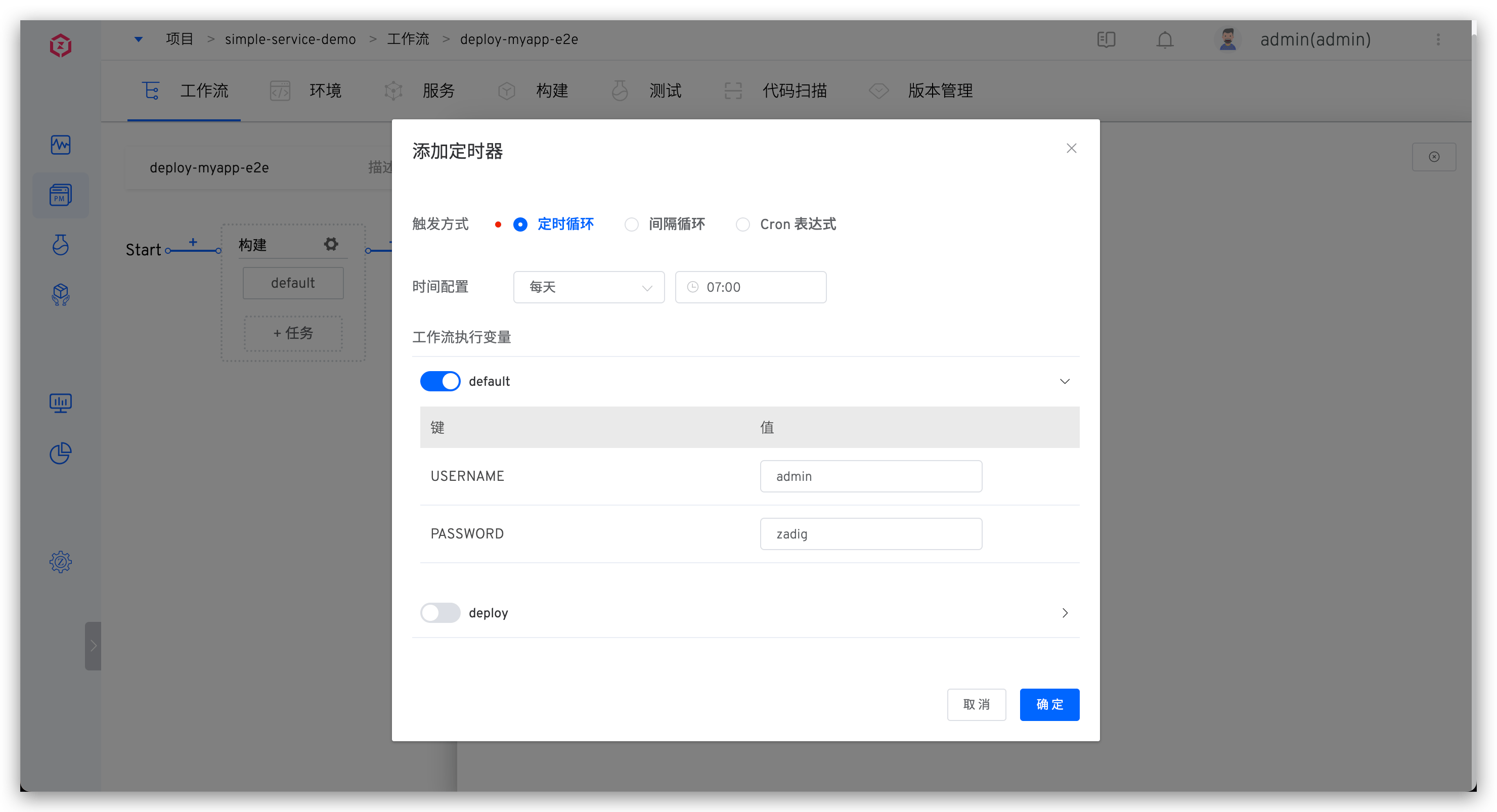Expand the deploy section chevron

(1065, 613)
